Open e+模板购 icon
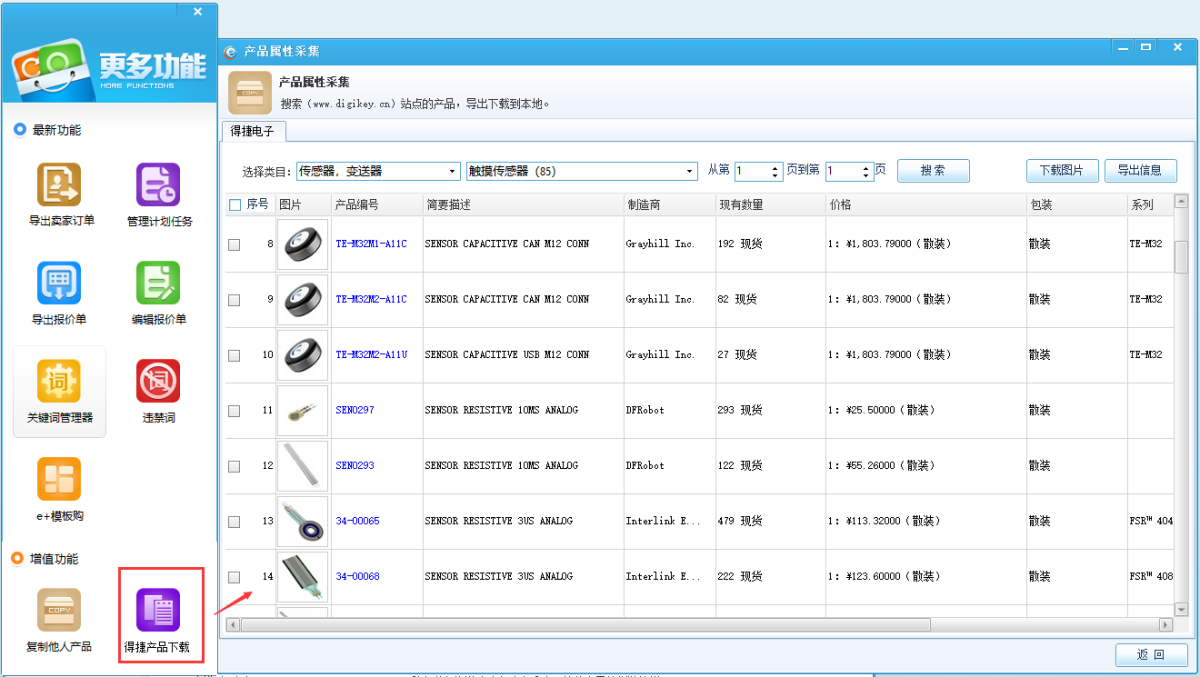The image size is (1200, 677). tap(59, 480)
